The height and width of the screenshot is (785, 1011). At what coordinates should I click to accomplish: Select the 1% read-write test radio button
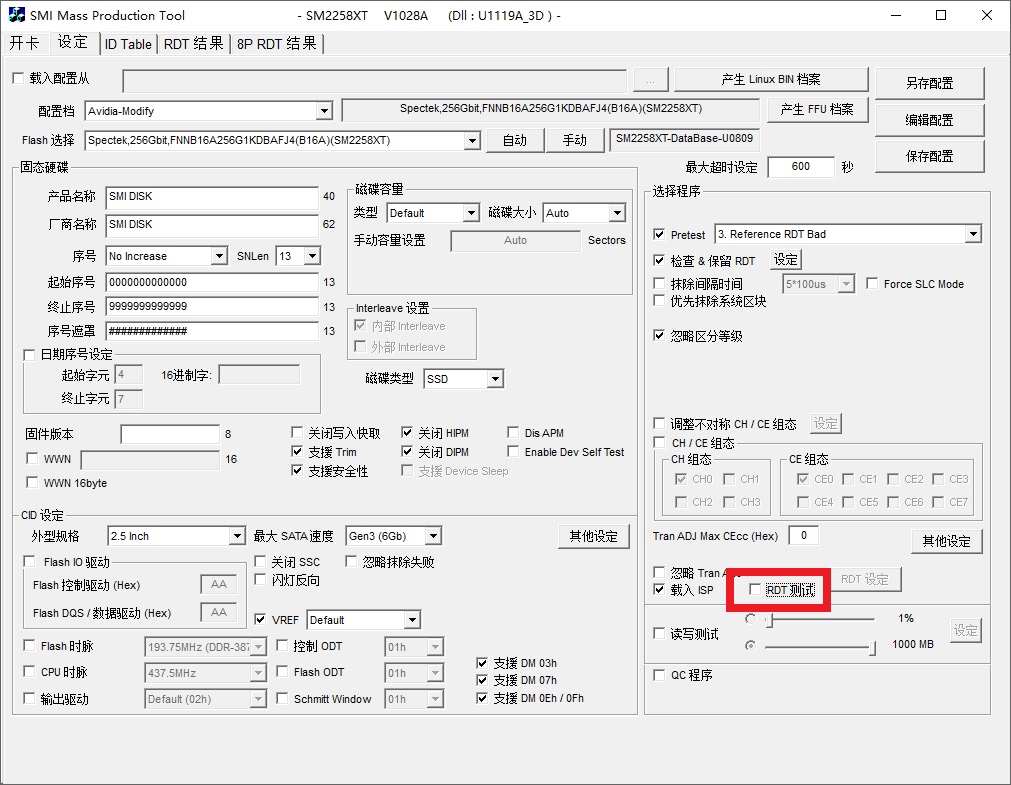(x=750, y=619)
